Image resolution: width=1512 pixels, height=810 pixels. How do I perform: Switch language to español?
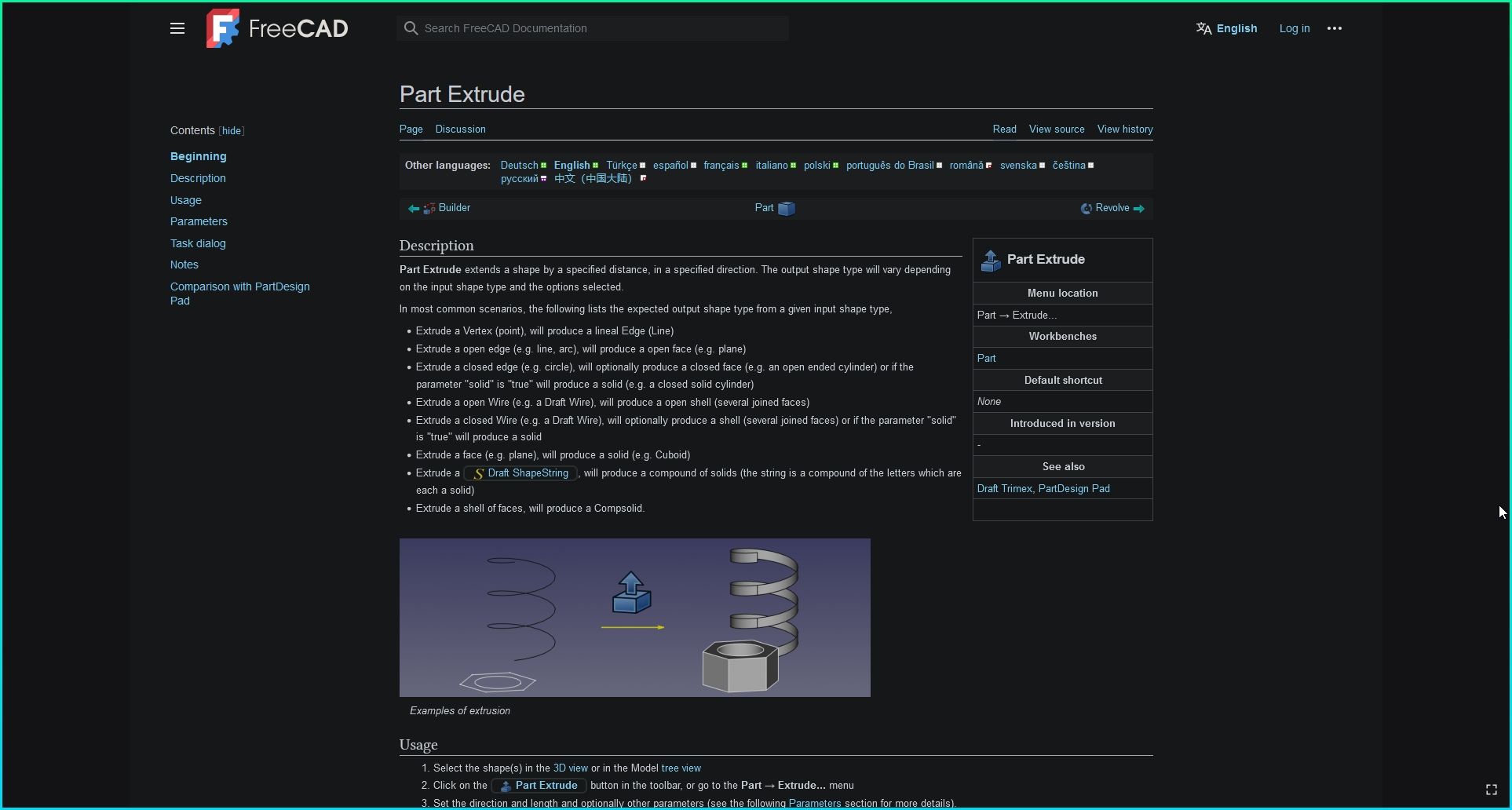(x=670, y=166)
